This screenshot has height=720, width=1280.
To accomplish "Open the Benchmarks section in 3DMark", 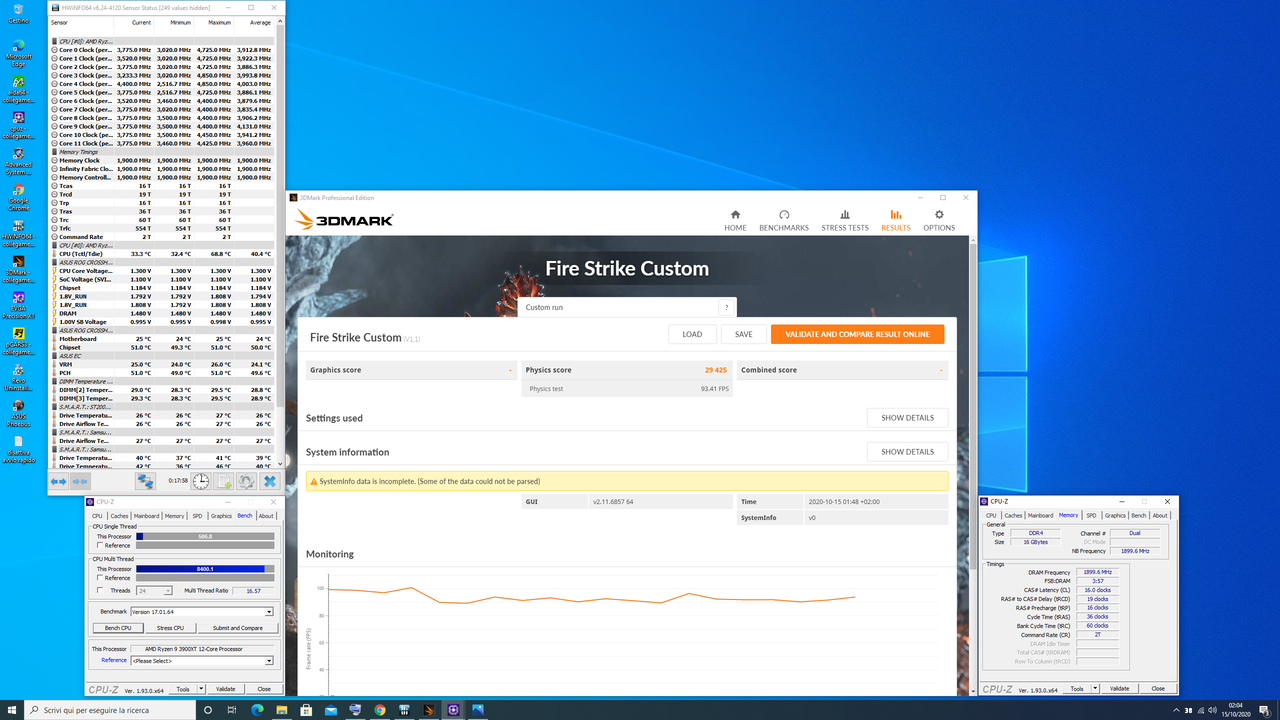I will (x=784, y=220).
